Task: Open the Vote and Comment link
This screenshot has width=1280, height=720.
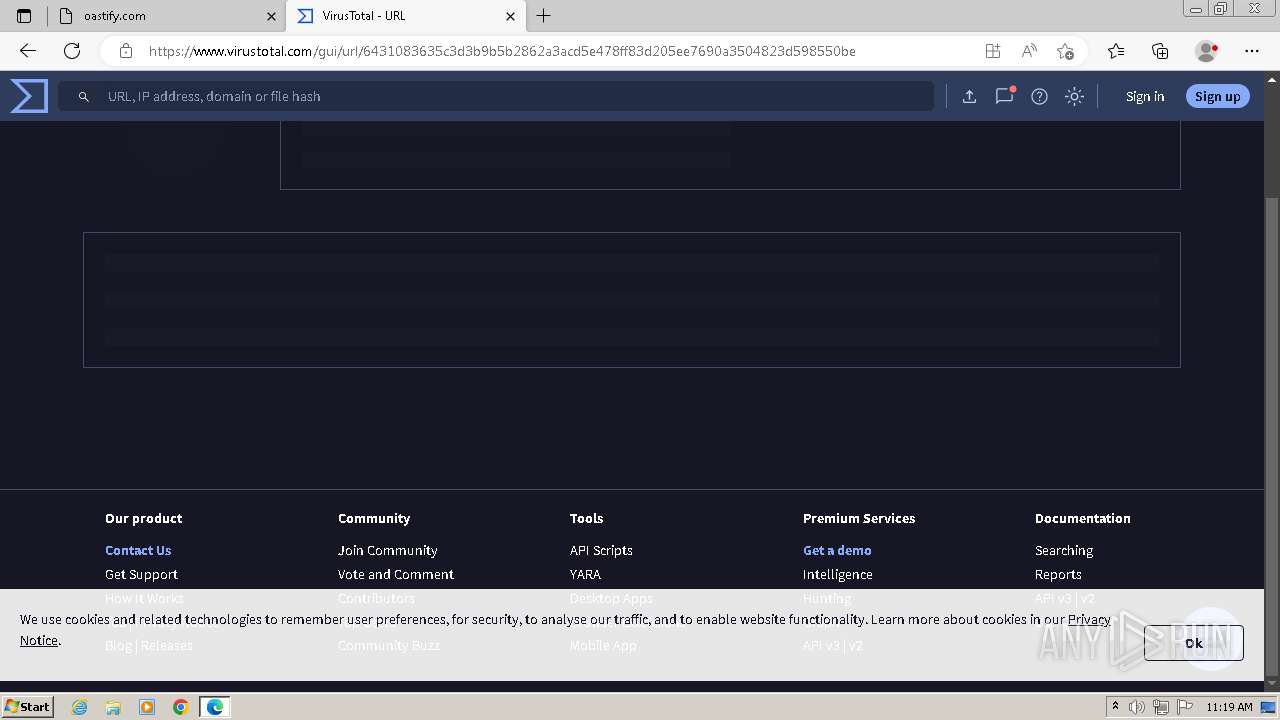Action: click(395, 574)
